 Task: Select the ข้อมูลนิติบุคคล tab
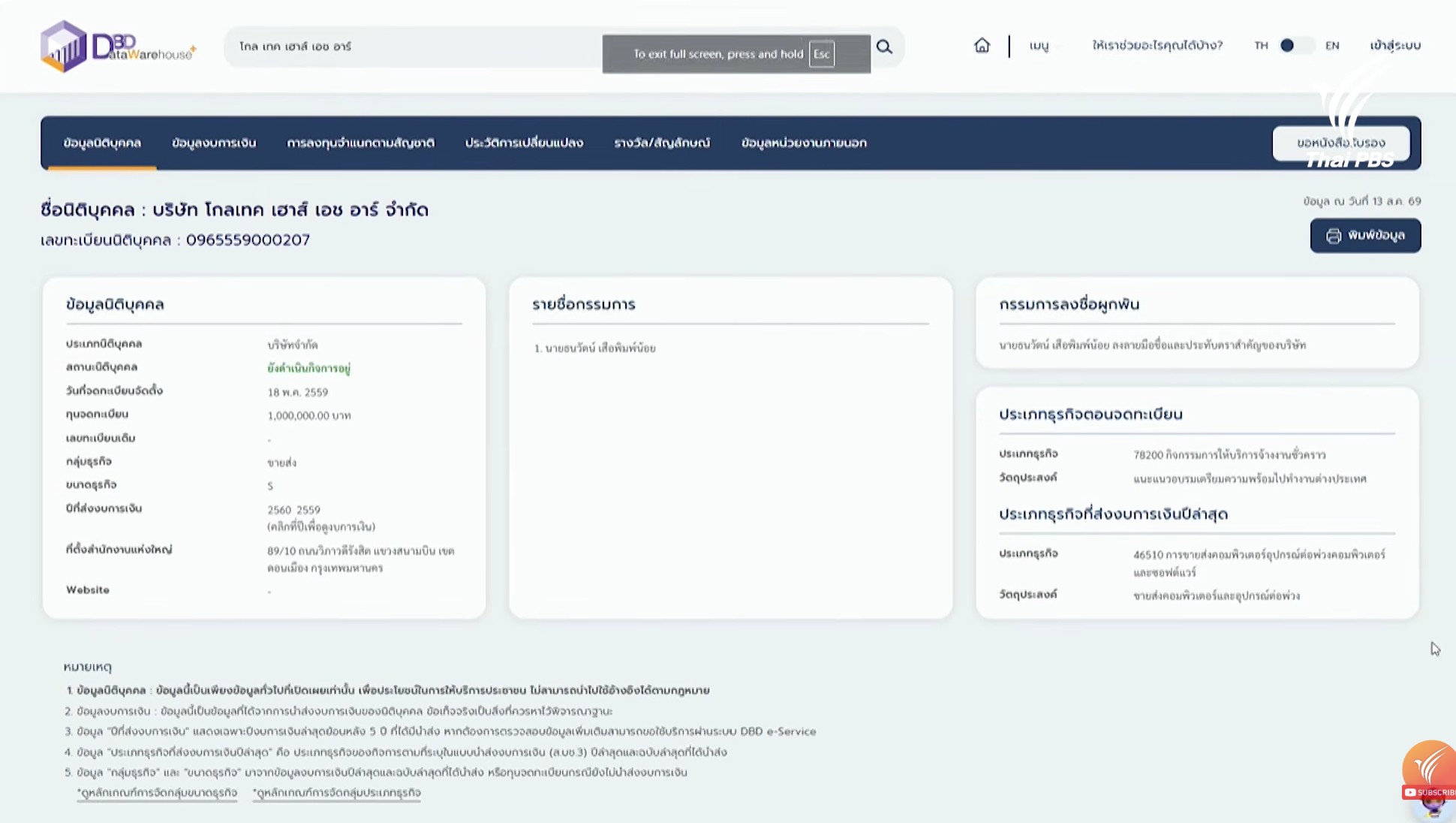[x=102, y=143]
